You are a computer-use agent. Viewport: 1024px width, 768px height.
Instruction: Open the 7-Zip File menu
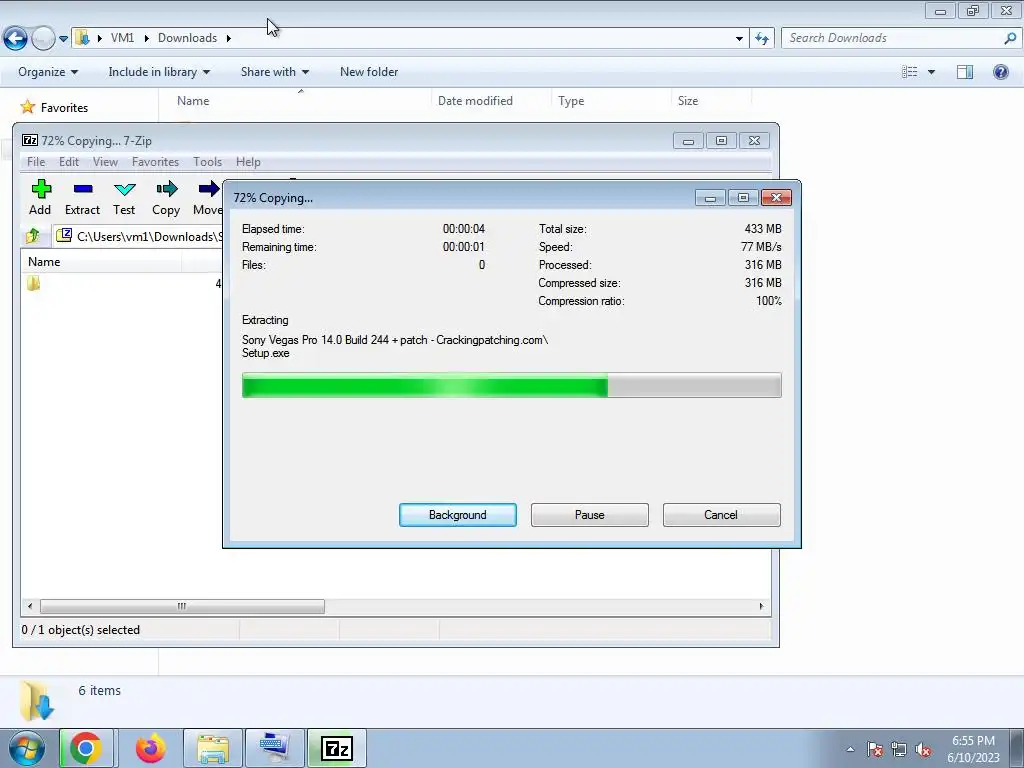point(36,162)
